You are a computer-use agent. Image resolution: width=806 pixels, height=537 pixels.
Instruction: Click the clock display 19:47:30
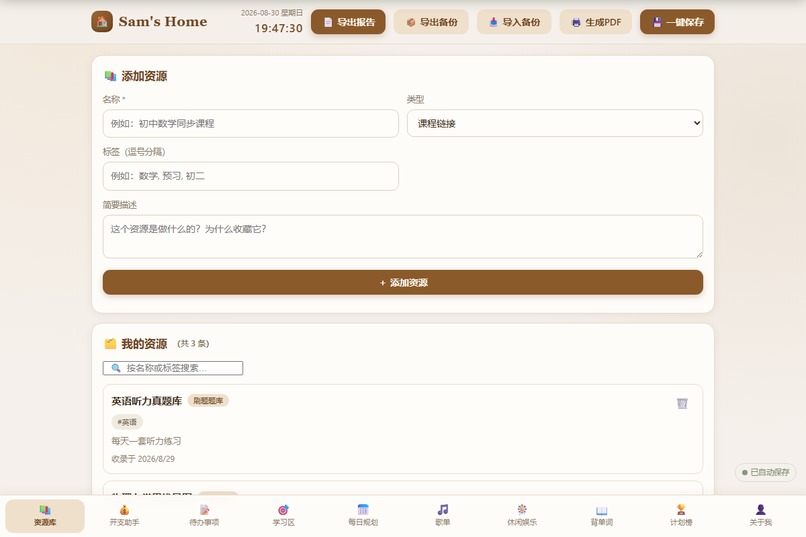(279, 28)
